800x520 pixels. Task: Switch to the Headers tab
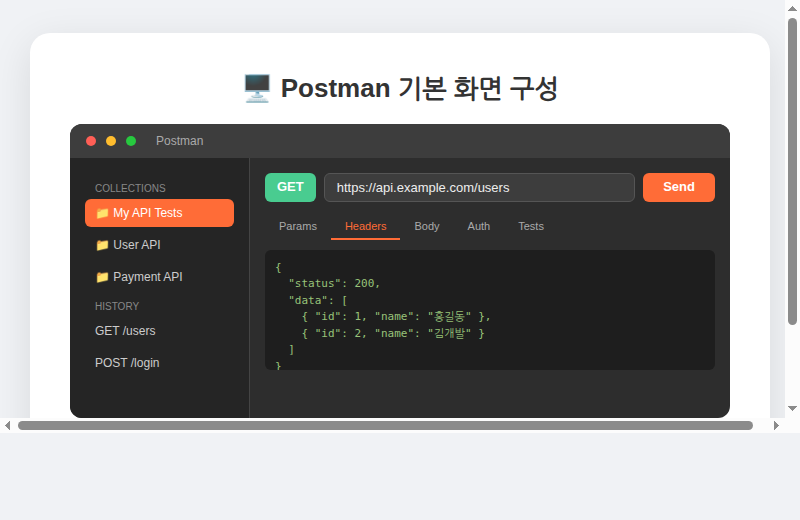pyautogui.click(x=365, y=226)
